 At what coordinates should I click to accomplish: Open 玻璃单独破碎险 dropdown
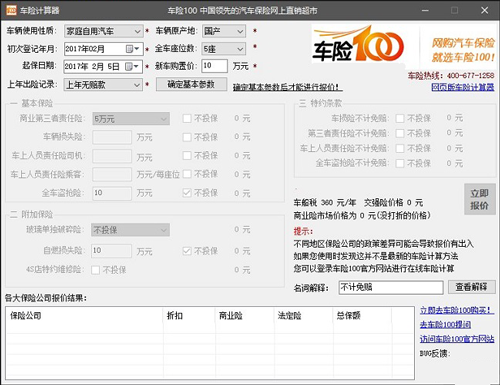point(130,230)
